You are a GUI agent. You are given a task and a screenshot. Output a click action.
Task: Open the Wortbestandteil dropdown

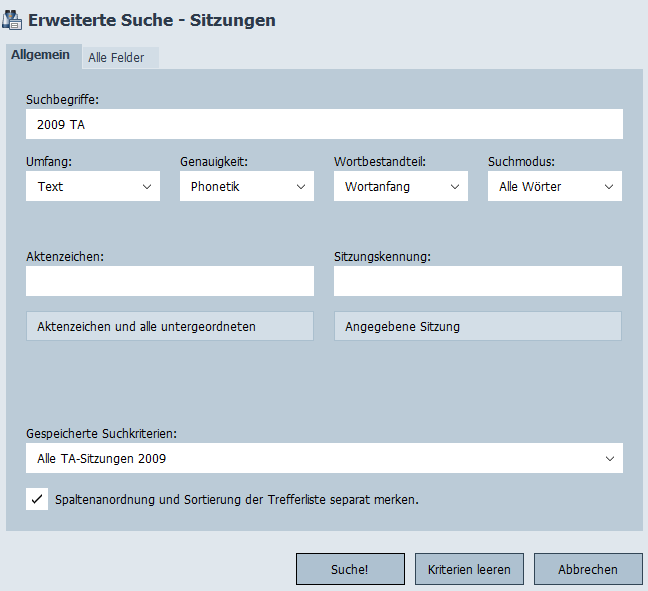400,186
